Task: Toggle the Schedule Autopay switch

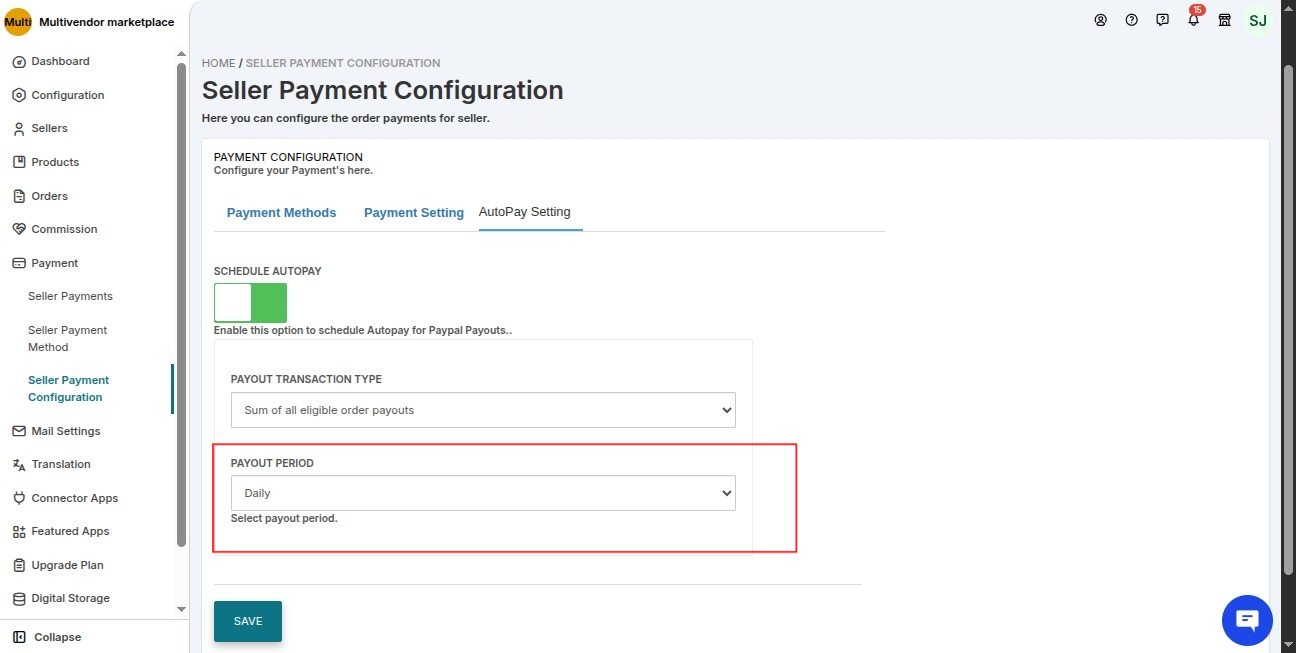Action: [x=250, y=303]
